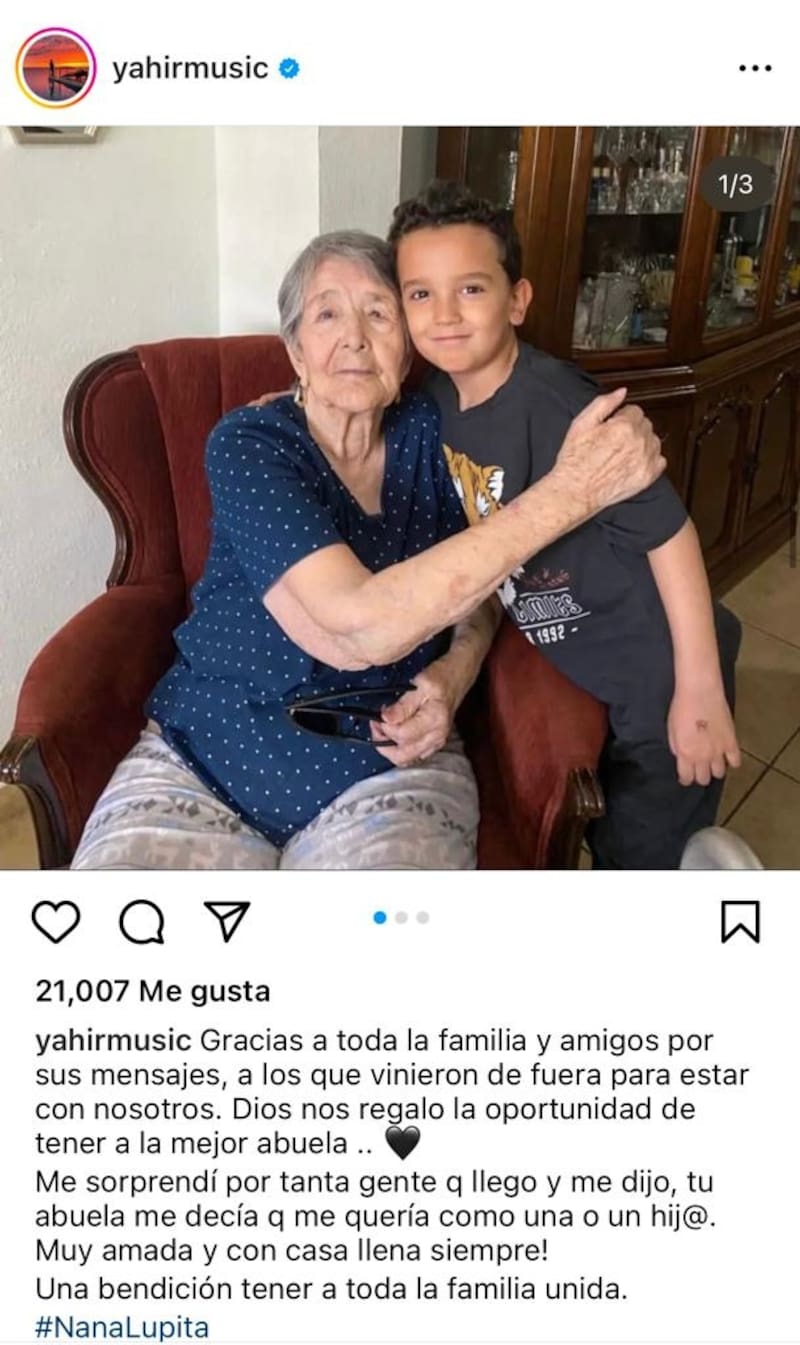Screen dimensions: 800x1345
Task: Share the post via paper plane icon
Action: (227, 921)
